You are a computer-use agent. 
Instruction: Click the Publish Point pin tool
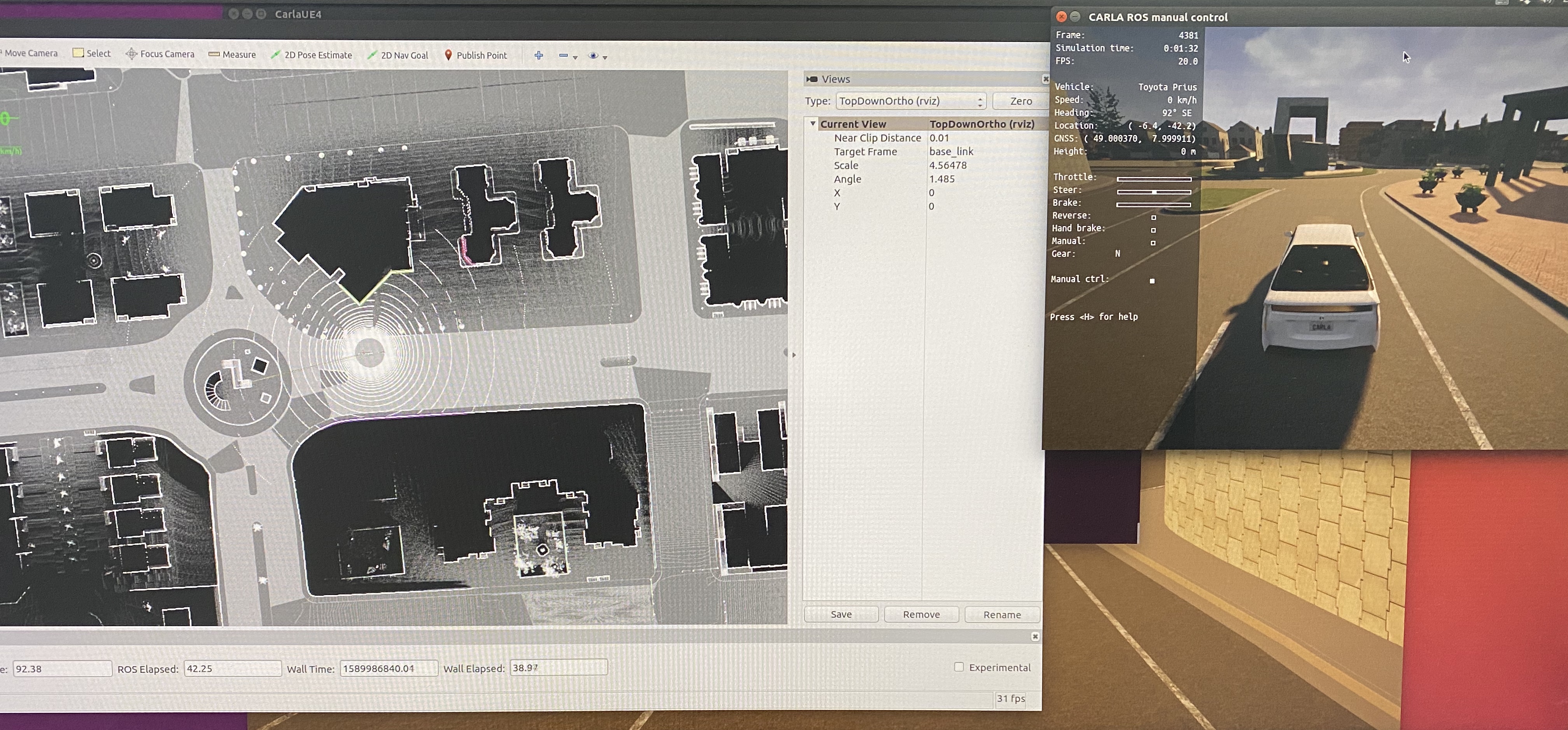475,55
